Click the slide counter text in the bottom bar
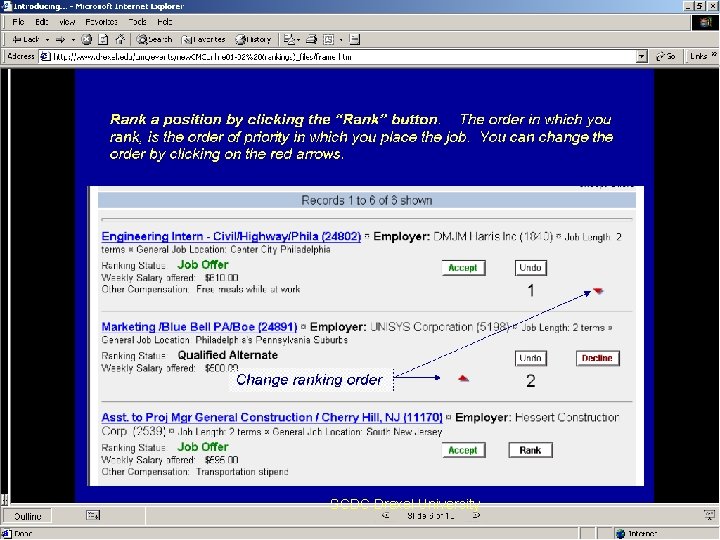This screenshot has height=540, width=720. click(x=431, y=516)
